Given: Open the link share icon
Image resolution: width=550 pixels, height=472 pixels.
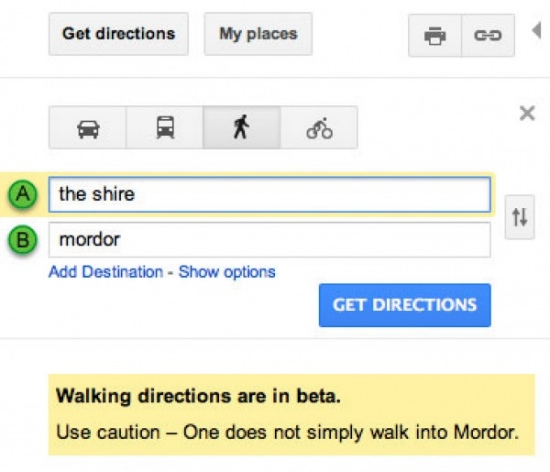Looking at the screenshot, I should click(488, 35).
